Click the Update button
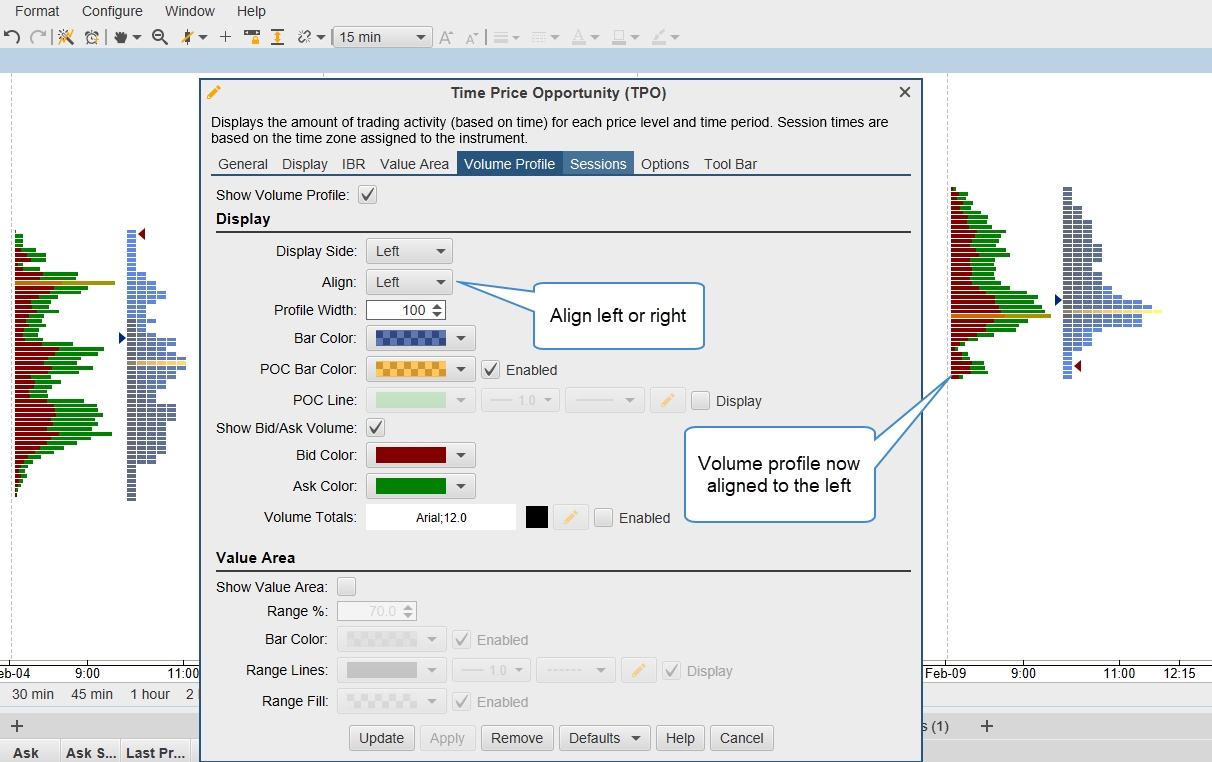 [381, 738]
